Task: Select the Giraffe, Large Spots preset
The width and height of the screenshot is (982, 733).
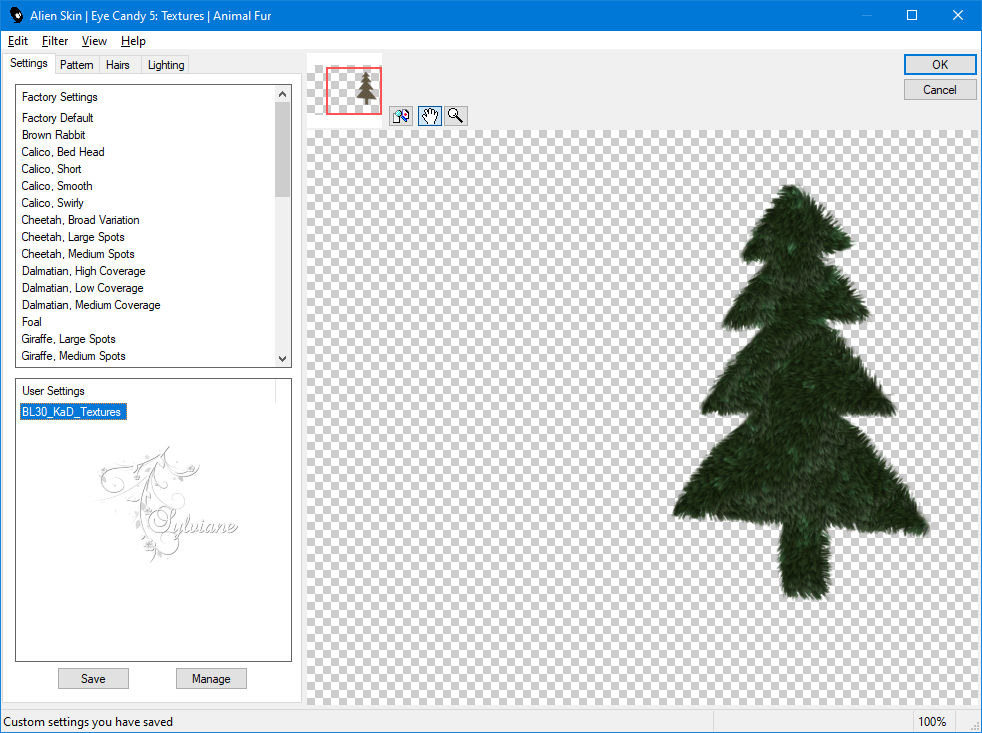Action: tap(68, 338)
